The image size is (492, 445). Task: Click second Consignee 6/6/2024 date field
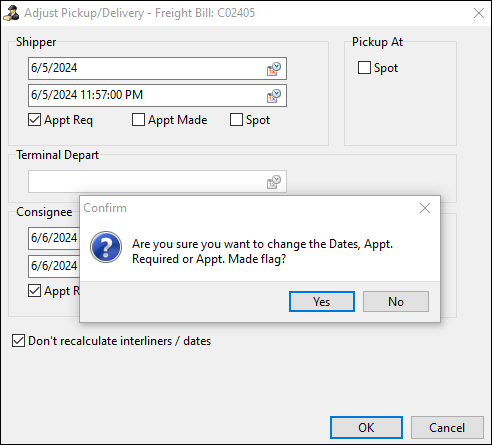pos(54,266)
